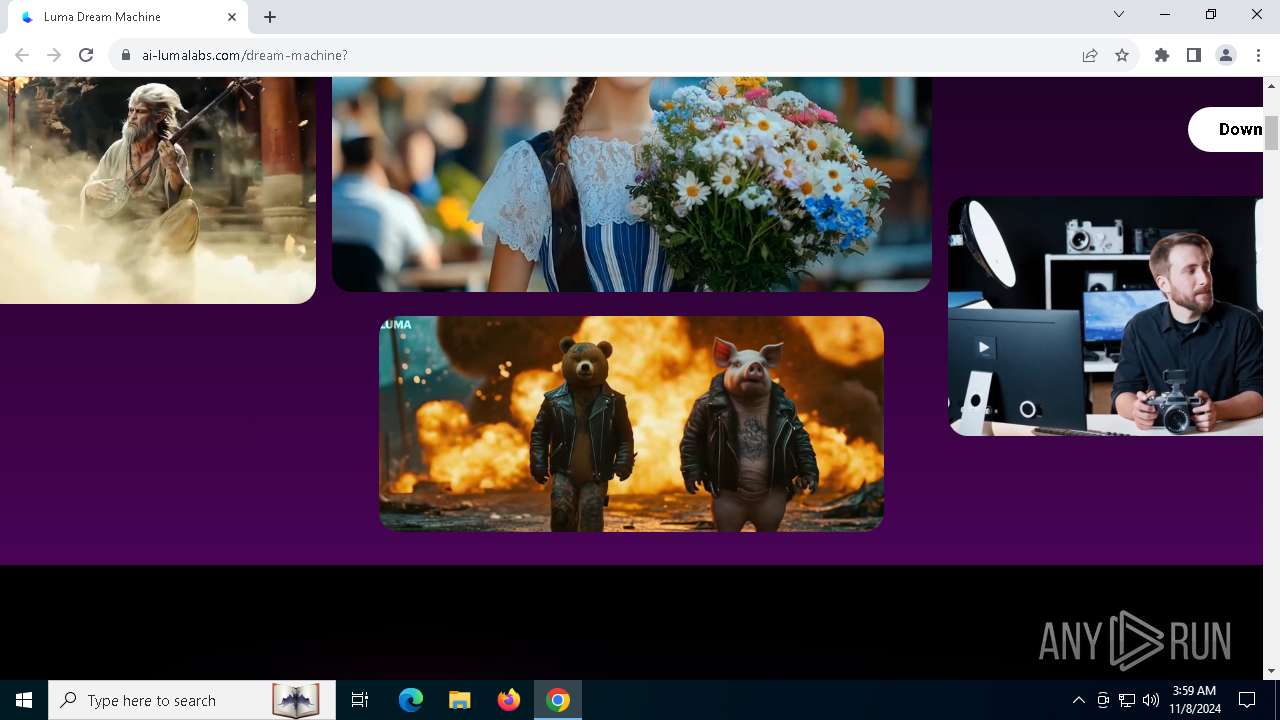Open the volume speaker tray icon

(1151, 700)
